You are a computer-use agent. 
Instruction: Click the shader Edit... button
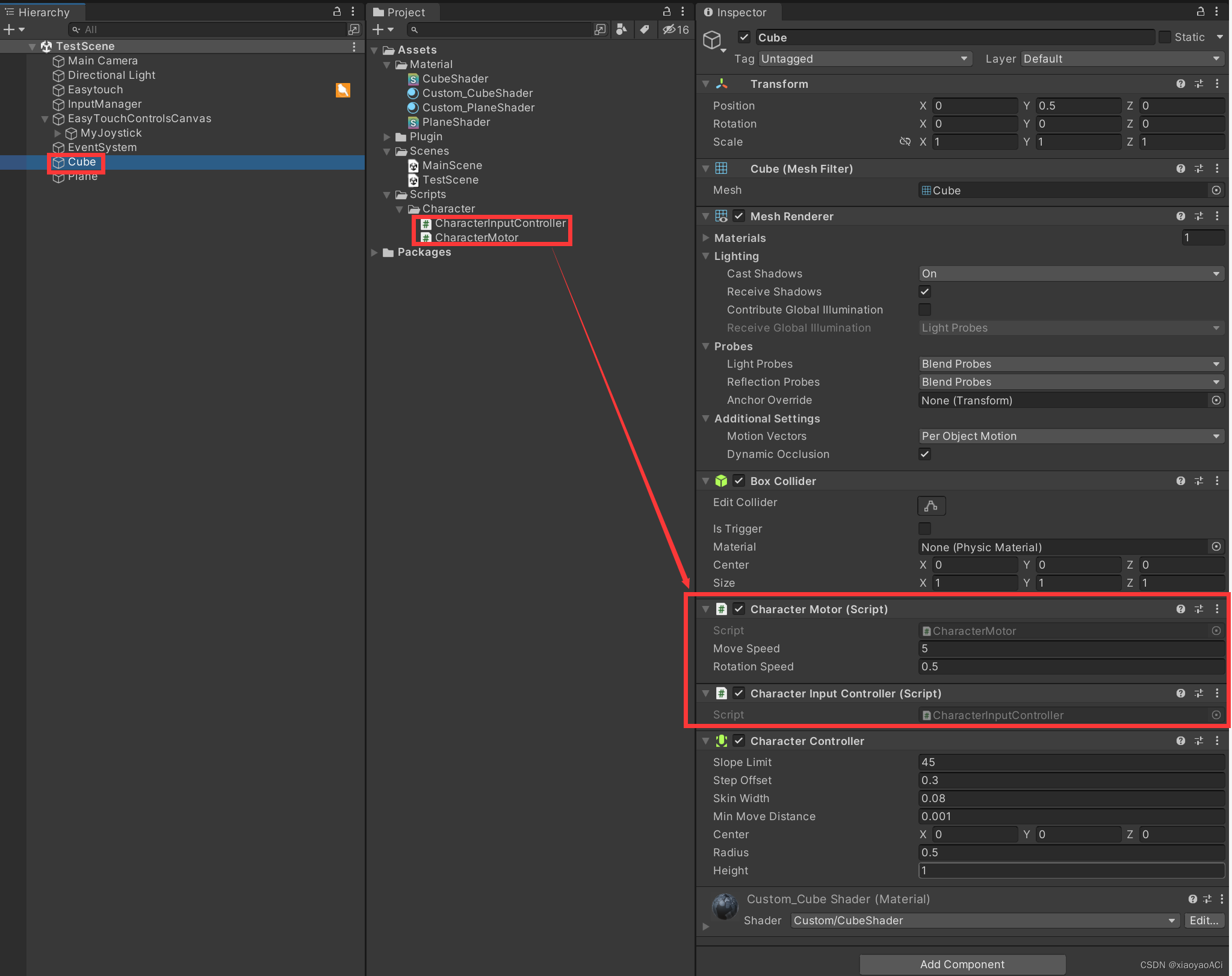(1204, 921)
